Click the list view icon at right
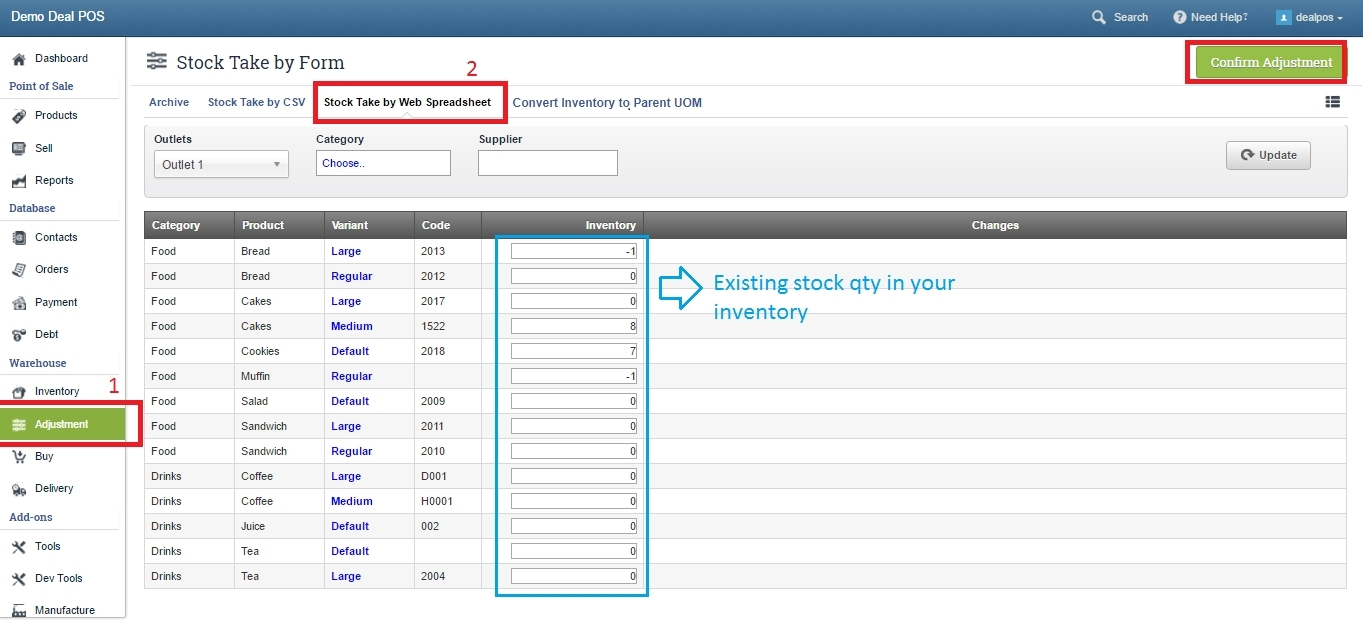Viewport: 1363px width, 631px height. click(x=1333, y=102)
